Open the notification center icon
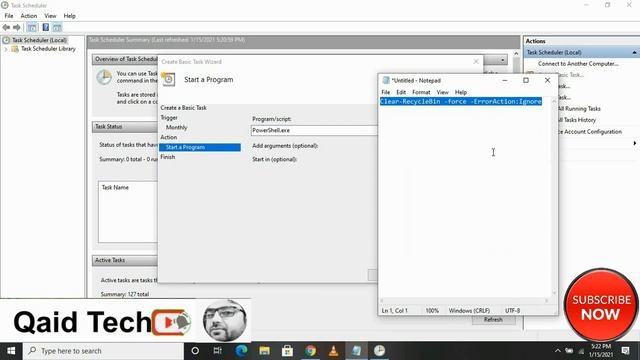The image size is (640, 360). pos(625,351)
